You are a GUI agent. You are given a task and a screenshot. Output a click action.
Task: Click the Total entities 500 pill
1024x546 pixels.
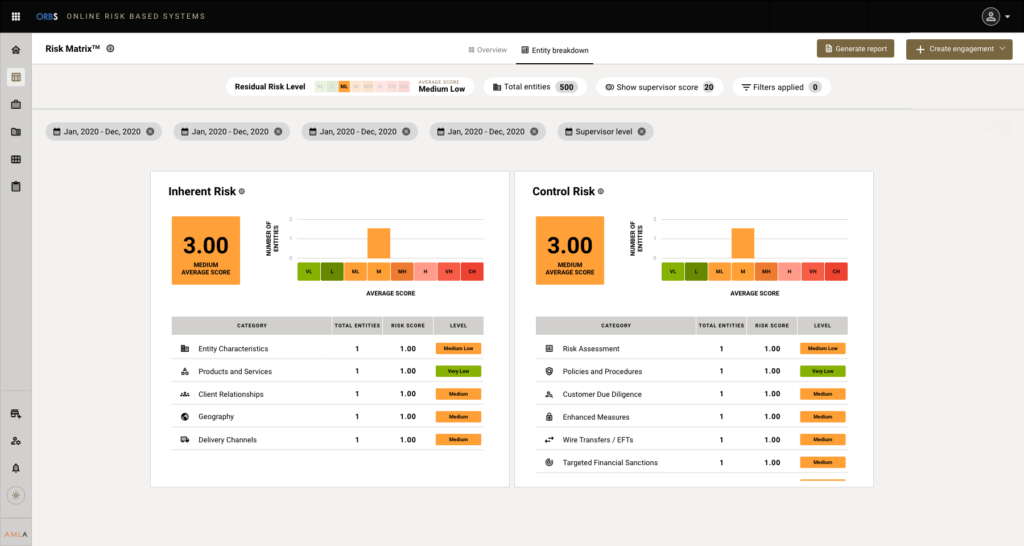point(535,87)
